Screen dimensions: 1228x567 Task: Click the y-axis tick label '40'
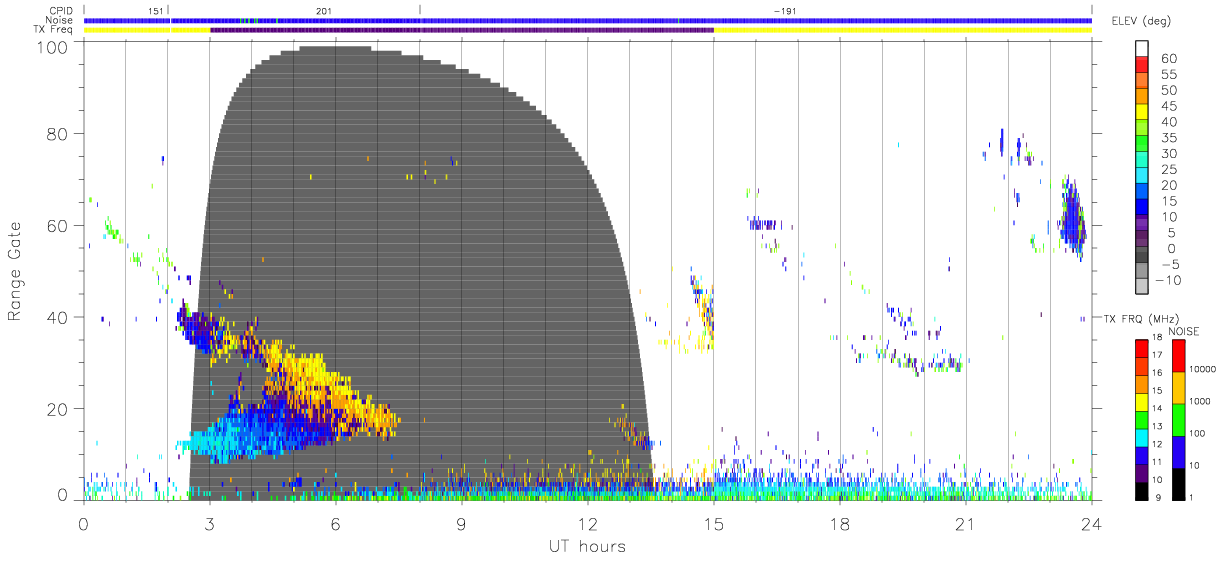coord(57,318)
